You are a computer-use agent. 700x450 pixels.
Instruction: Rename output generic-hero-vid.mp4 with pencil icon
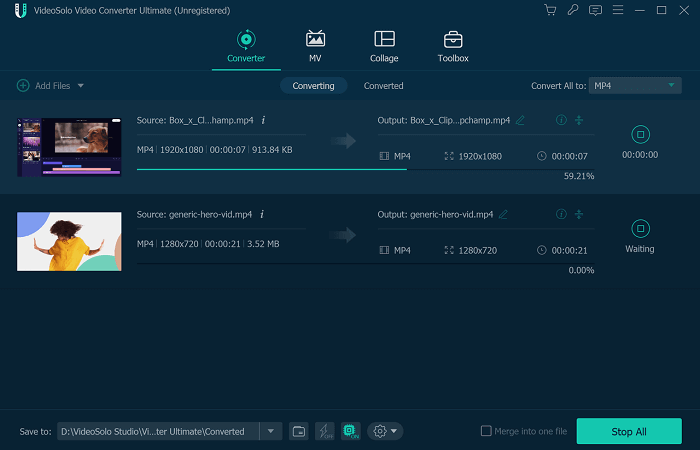503,214
